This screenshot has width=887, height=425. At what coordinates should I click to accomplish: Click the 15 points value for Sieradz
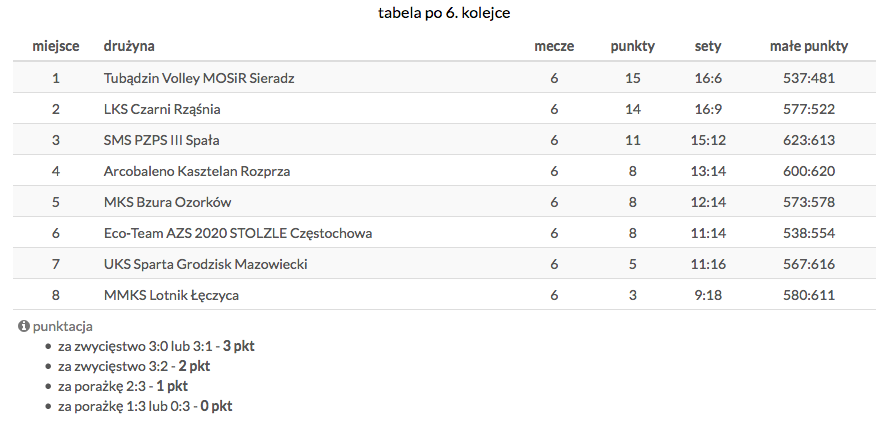(x=633, y=78)
